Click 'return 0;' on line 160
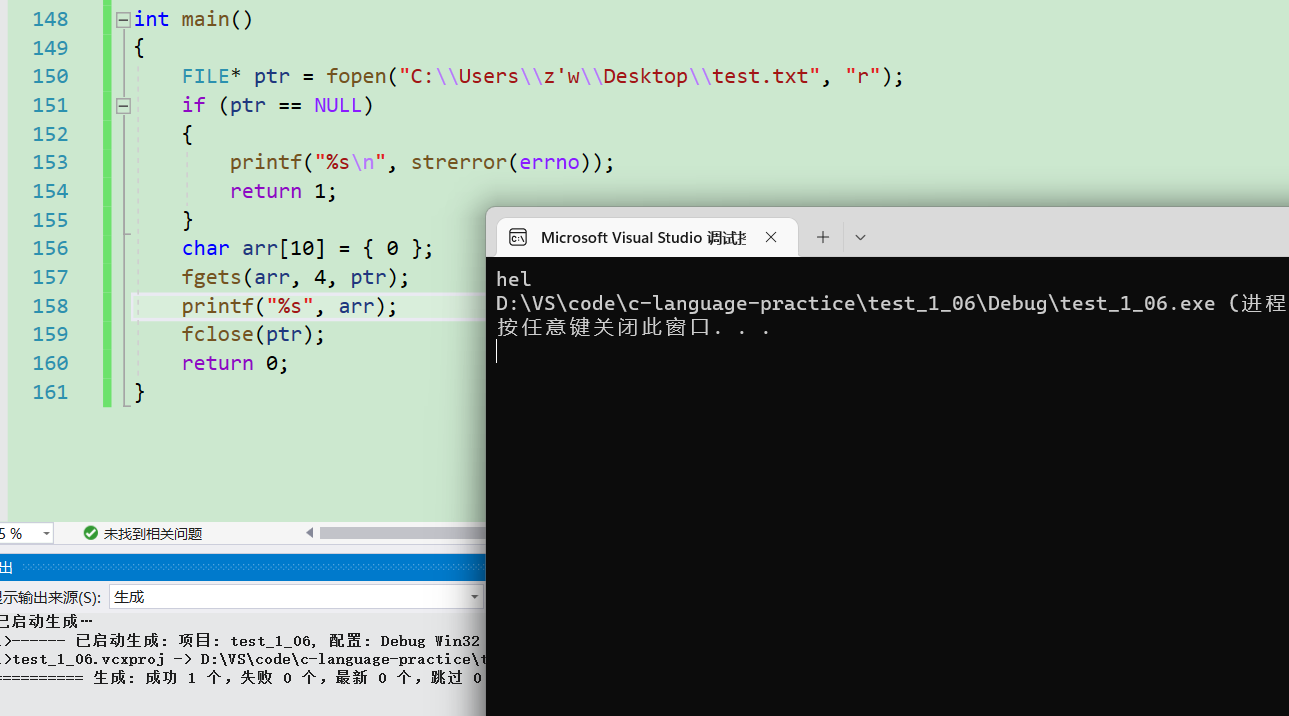Screen dimensions: 1289x716 pos(235,363)
